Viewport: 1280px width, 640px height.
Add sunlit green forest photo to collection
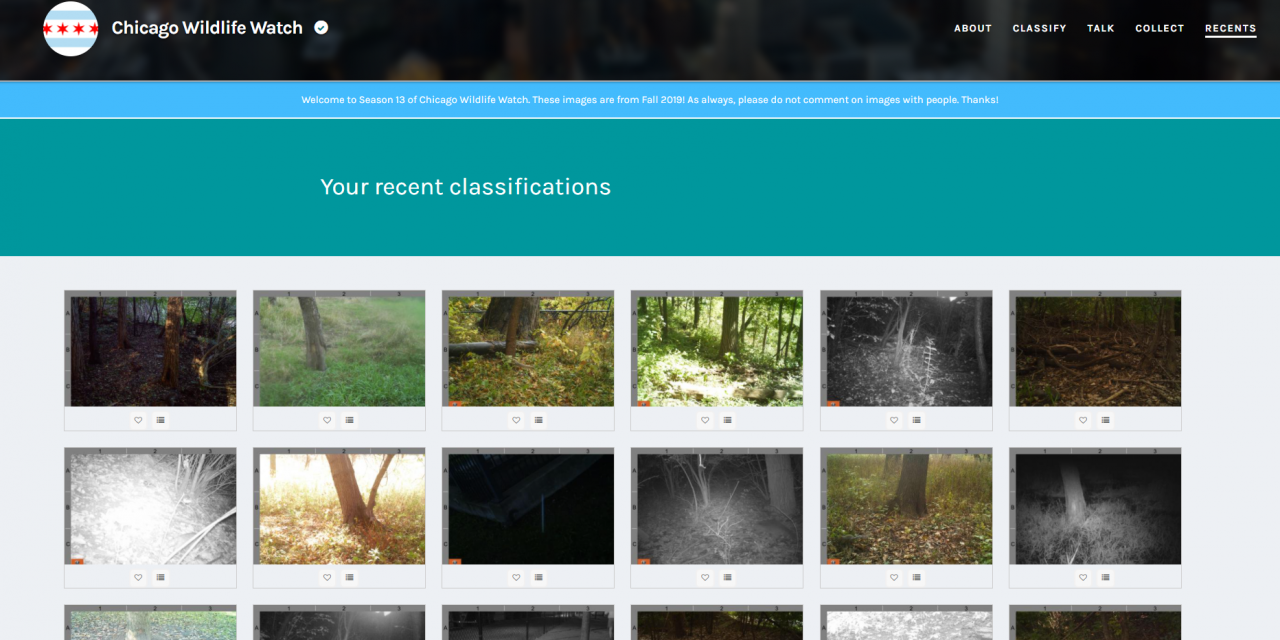pos(727,420)
